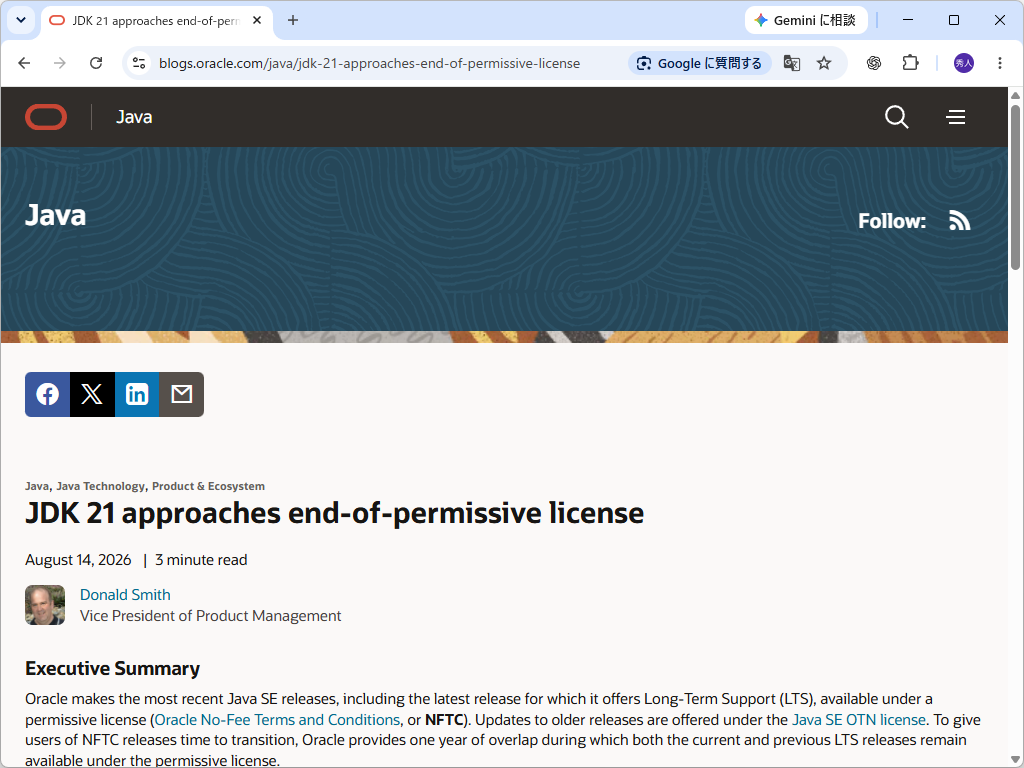Reload the page with the refresh icon
Viewport: 1024px width, 768px height.
(x=96, y=63)
